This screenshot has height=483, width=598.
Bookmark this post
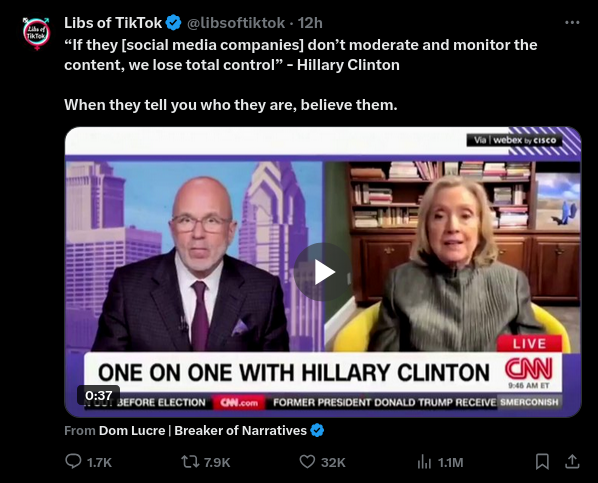(x=542, y=462)
